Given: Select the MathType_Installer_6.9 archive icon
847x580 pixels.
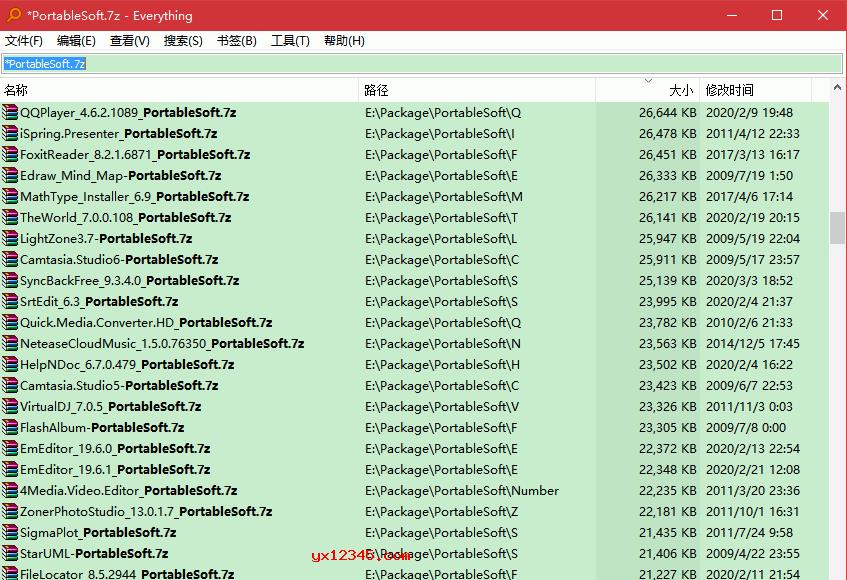Looking at the screenshot, I should (x=10, y=197).
